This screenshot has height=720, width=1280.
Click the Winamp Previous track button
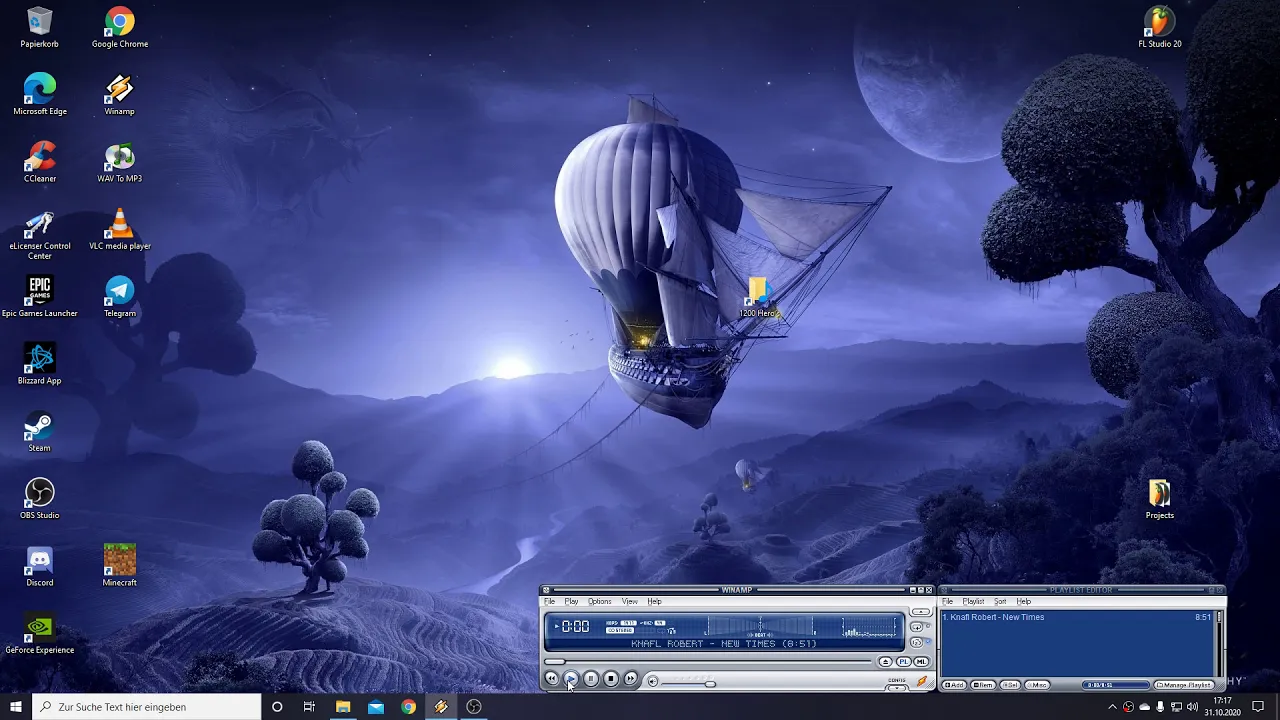(x=552, y=678)
